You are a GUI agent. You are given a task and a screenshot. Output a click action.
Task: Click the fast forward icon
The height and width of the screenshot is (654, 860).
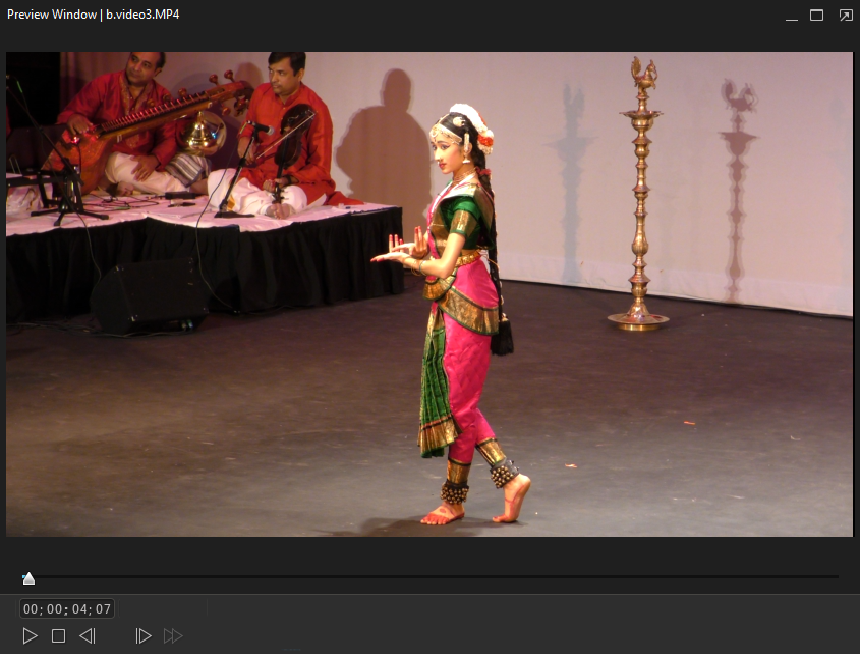pyautogui.click(x=173, y=636)
